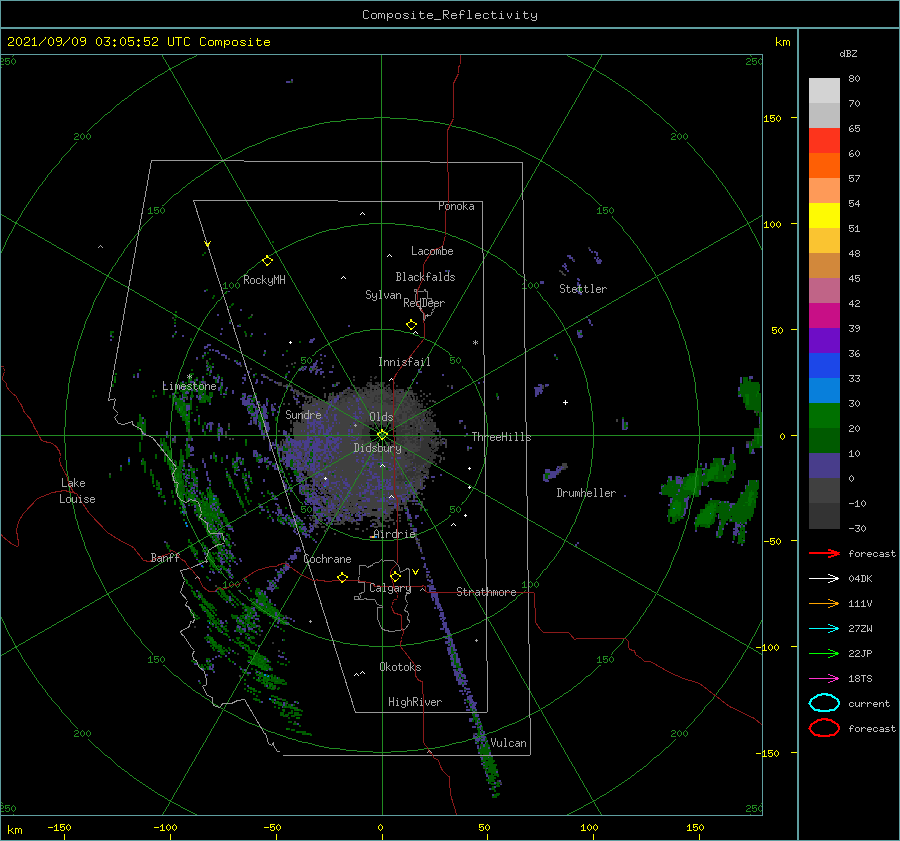This screenshot has width=900, height=841.
Task: Click the orange 57-60 dBZ swatch
Action: pyautogui.click(x=824, y=166)
